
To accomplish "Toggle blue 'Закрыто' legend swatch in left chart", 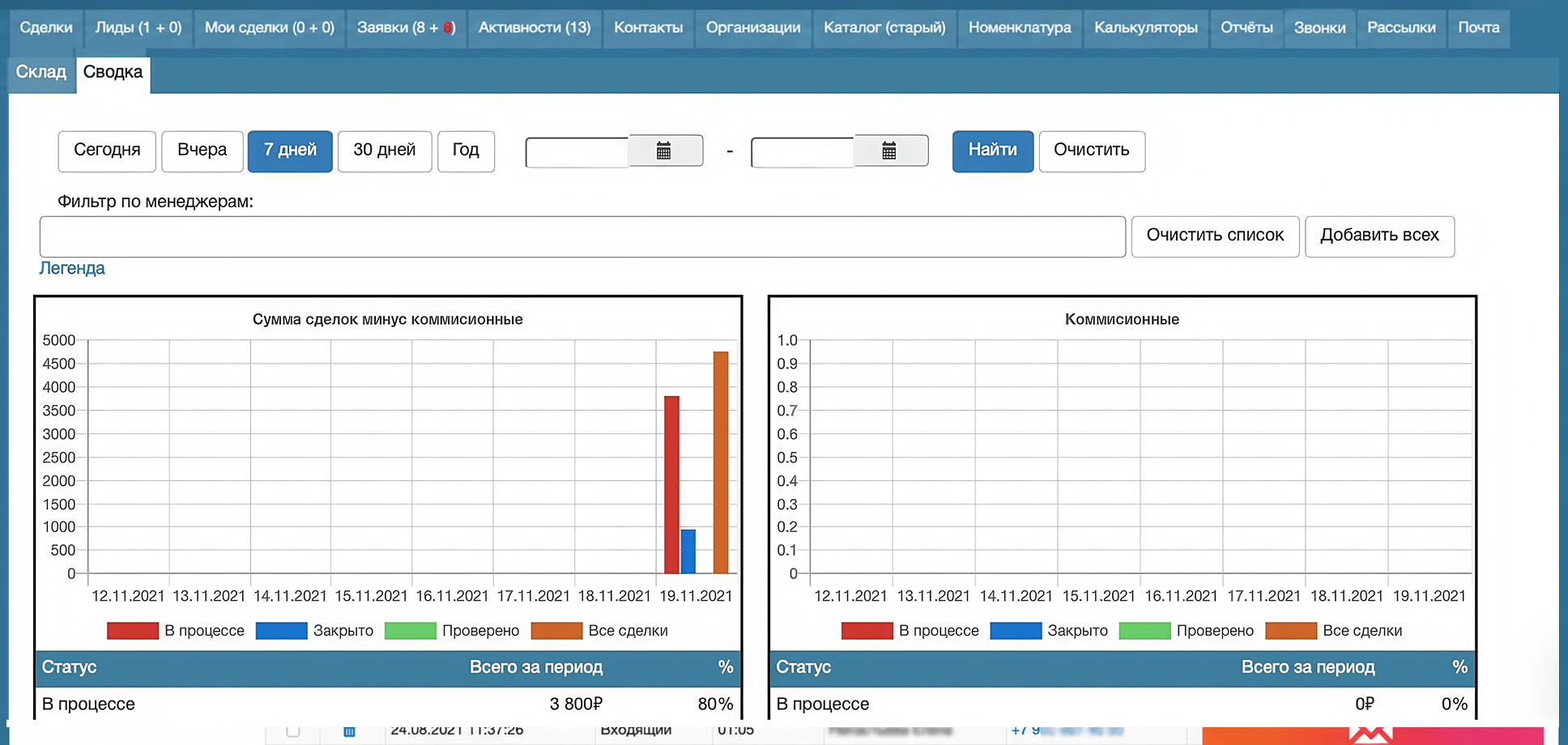I will (281, 631).
